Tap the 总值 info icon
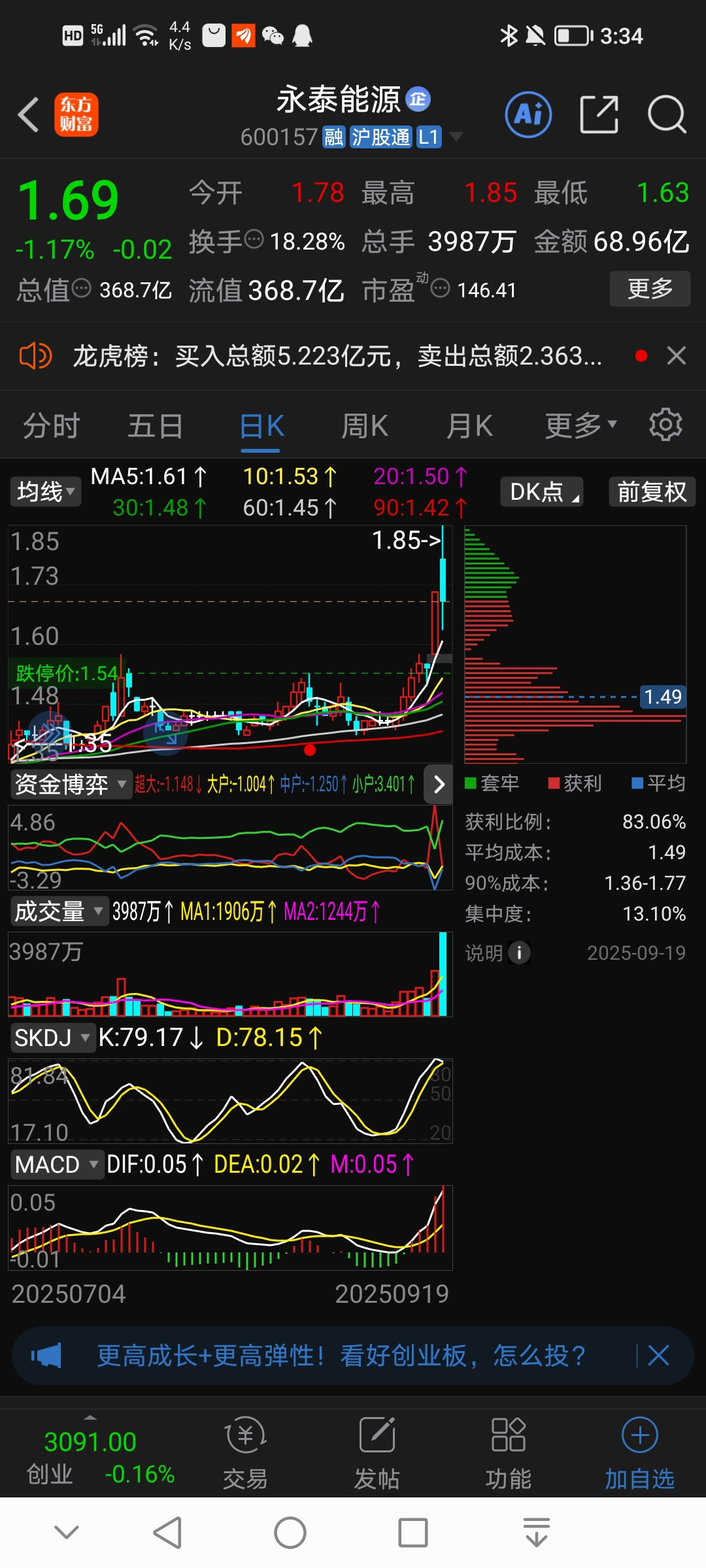Viewport: 706px width, 1568px height. (81, 287)
